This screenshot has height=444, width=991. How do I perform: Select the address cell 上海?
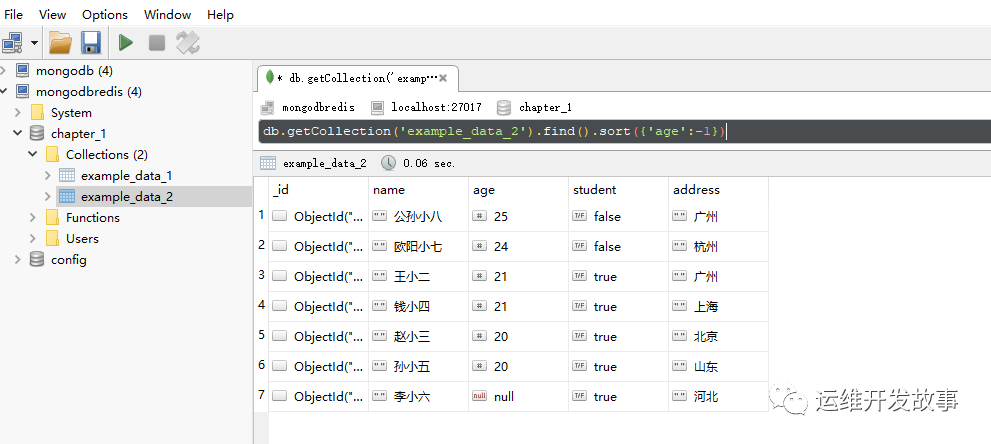(719, 306)
